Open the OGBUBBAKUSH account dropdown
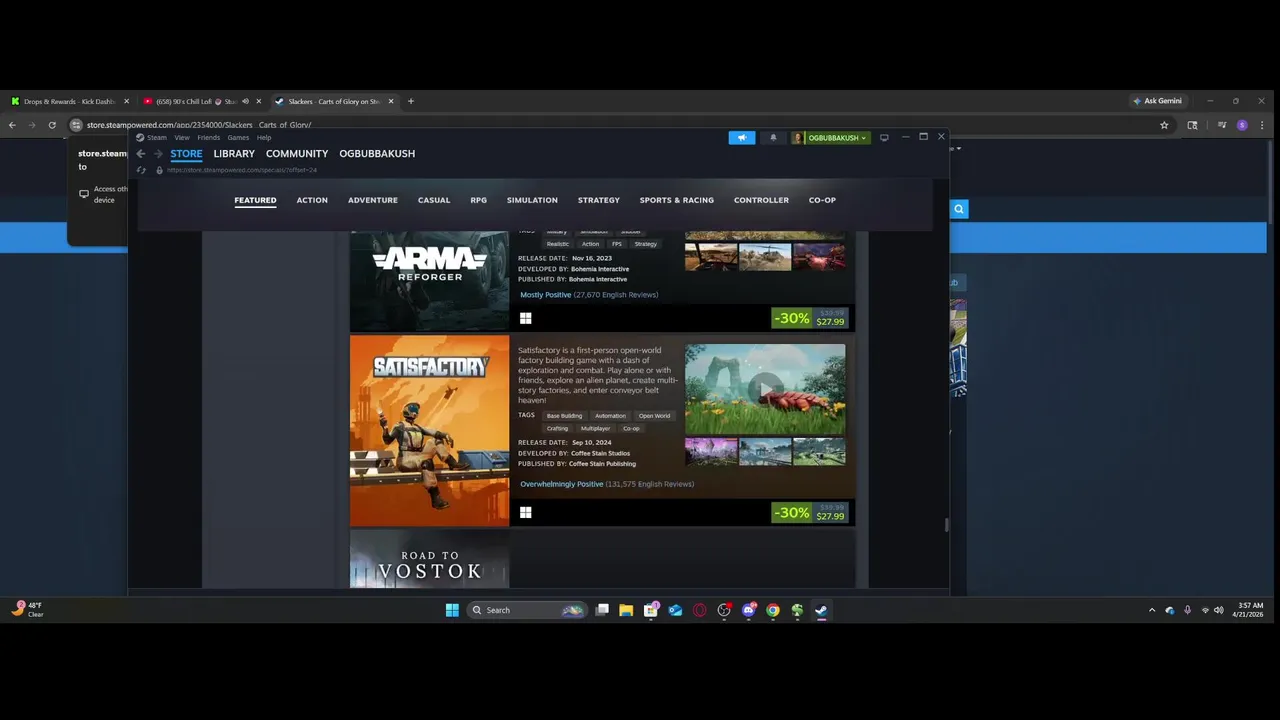Image resolution: width=1280 pixels, height=720 pixels. click(831, 138)
